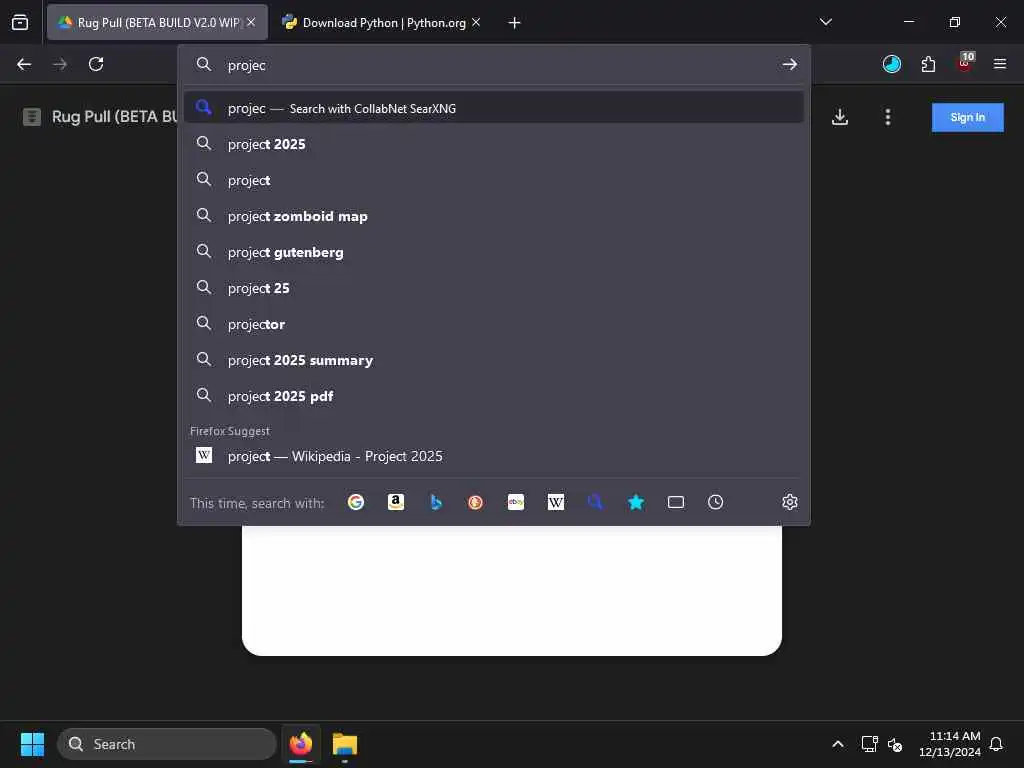Choose suggestion project 2025

click(x=494, y=144)
